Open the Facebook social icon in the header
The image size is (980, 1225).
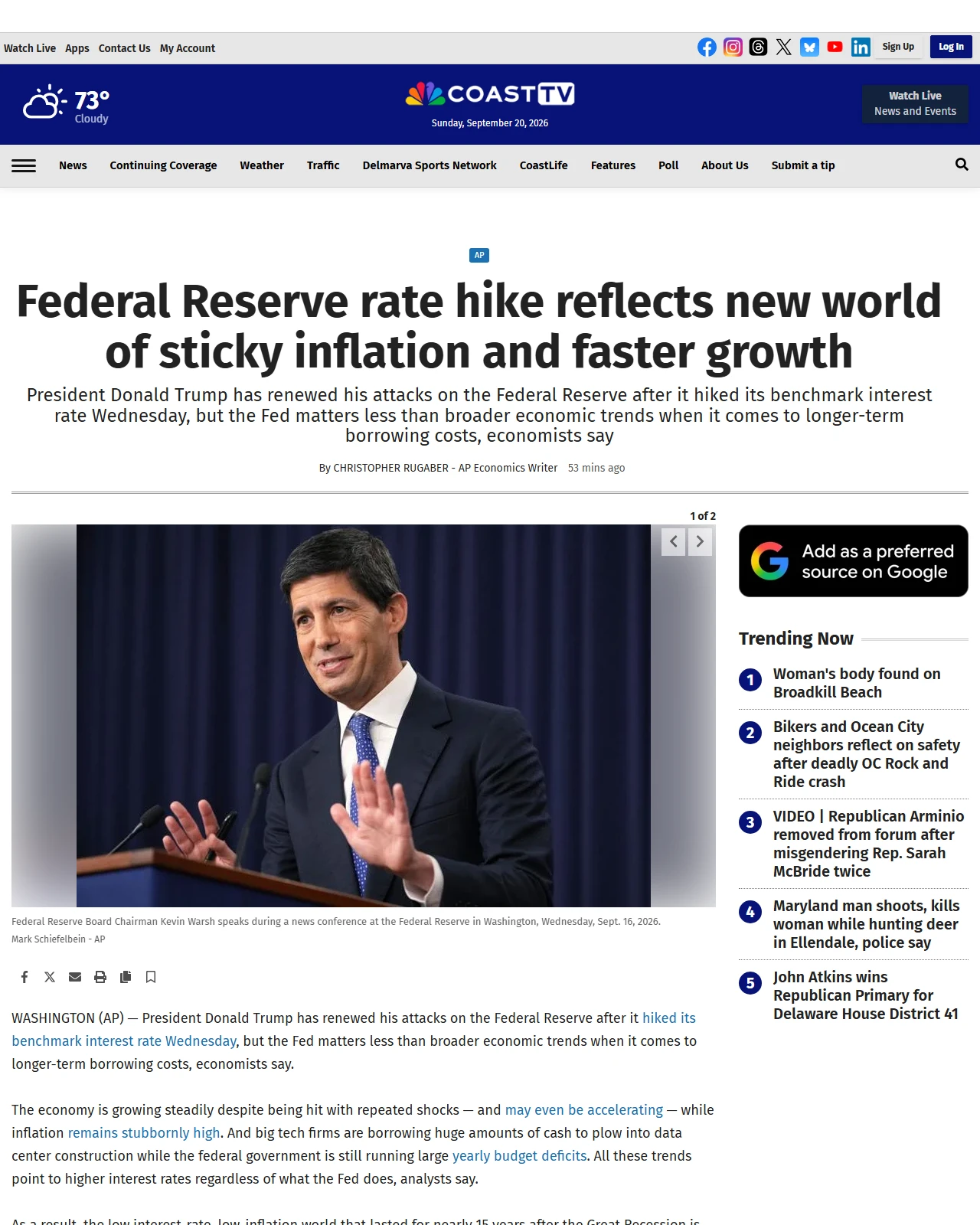[707, 47]
